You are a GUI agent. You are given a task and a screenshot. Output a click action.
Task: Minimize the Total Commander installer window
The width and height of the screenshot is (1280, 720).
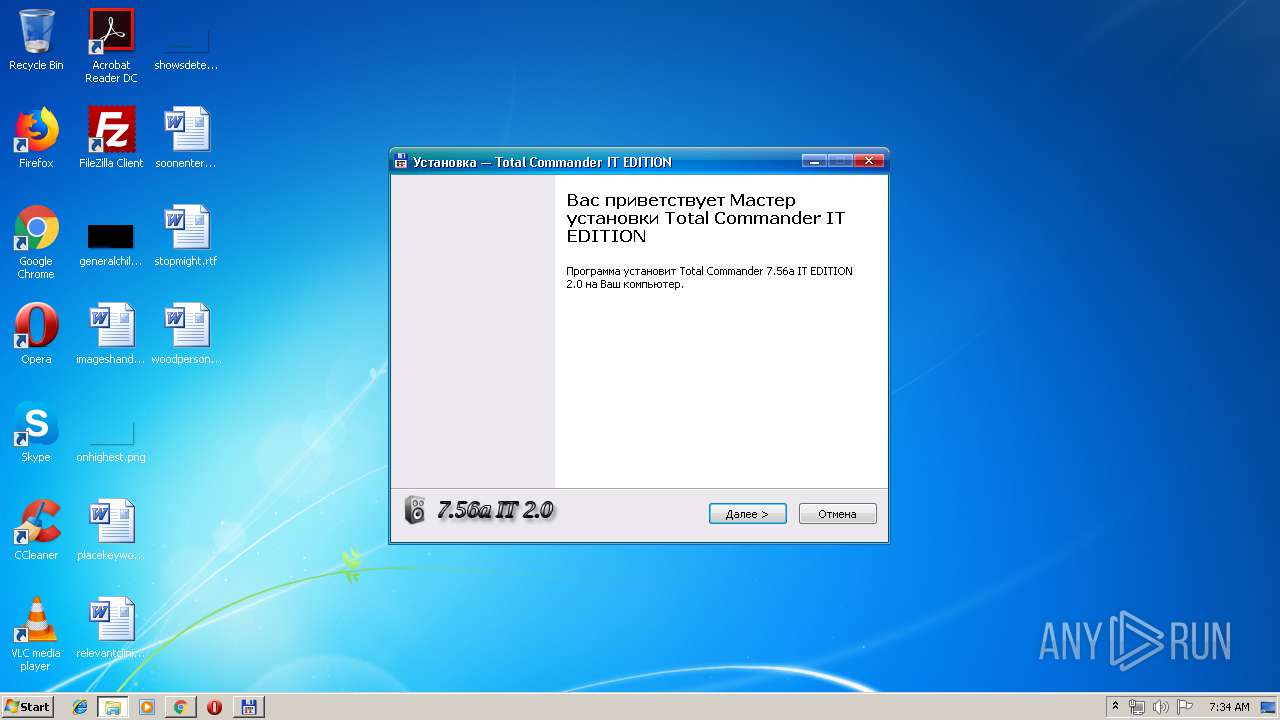point(814,161)
